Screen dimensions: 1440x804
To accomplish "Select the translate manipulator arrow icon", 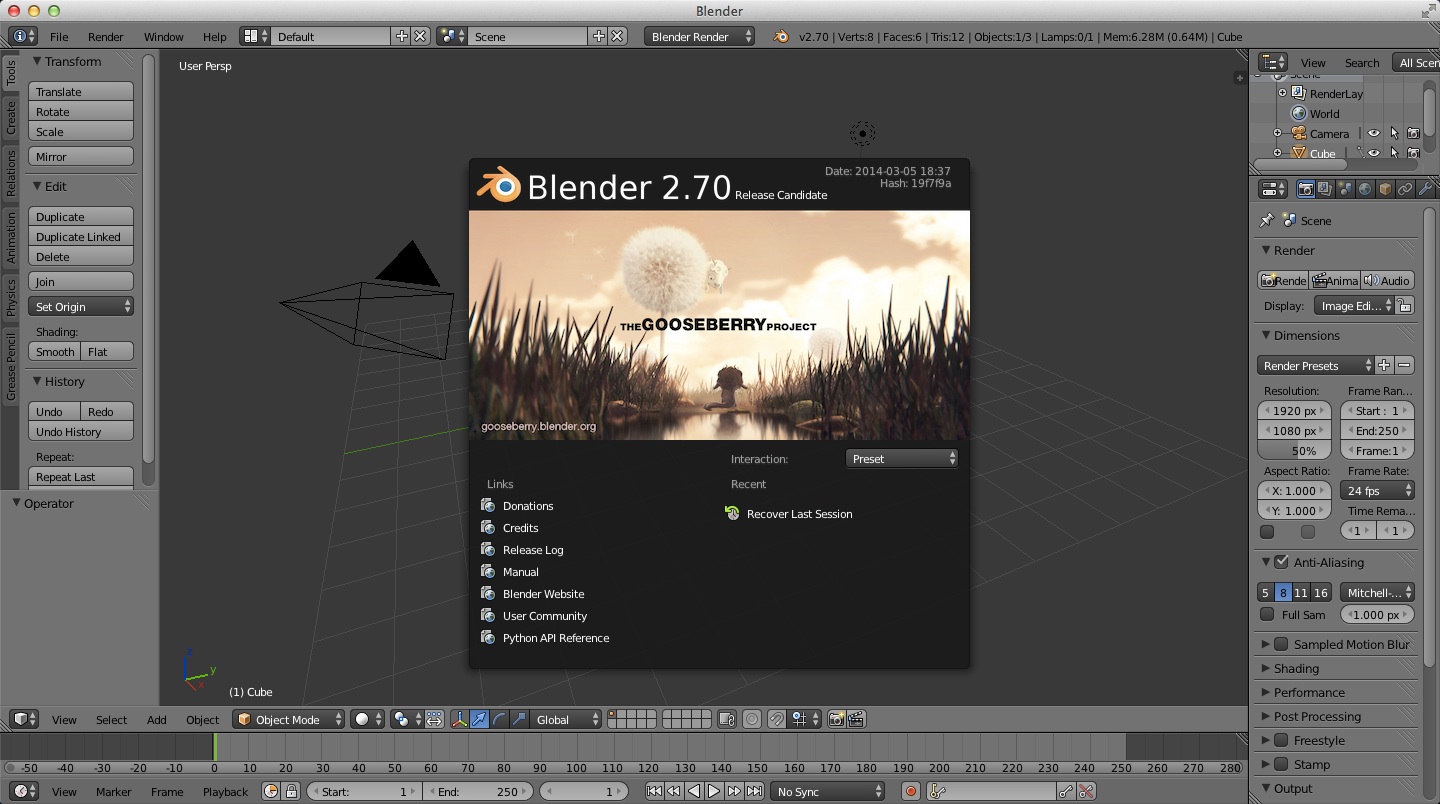I will coord(479,719).
